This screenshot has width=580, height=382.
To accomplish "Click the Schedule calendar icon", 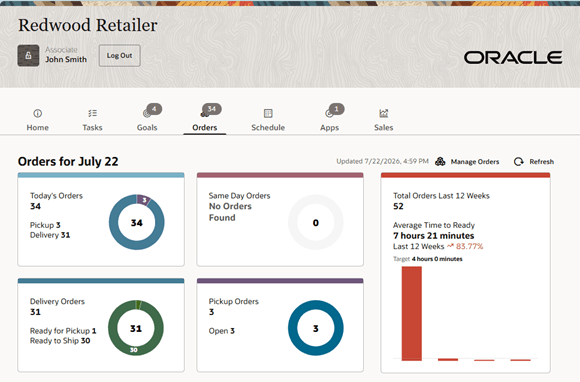I will [268, 113].
